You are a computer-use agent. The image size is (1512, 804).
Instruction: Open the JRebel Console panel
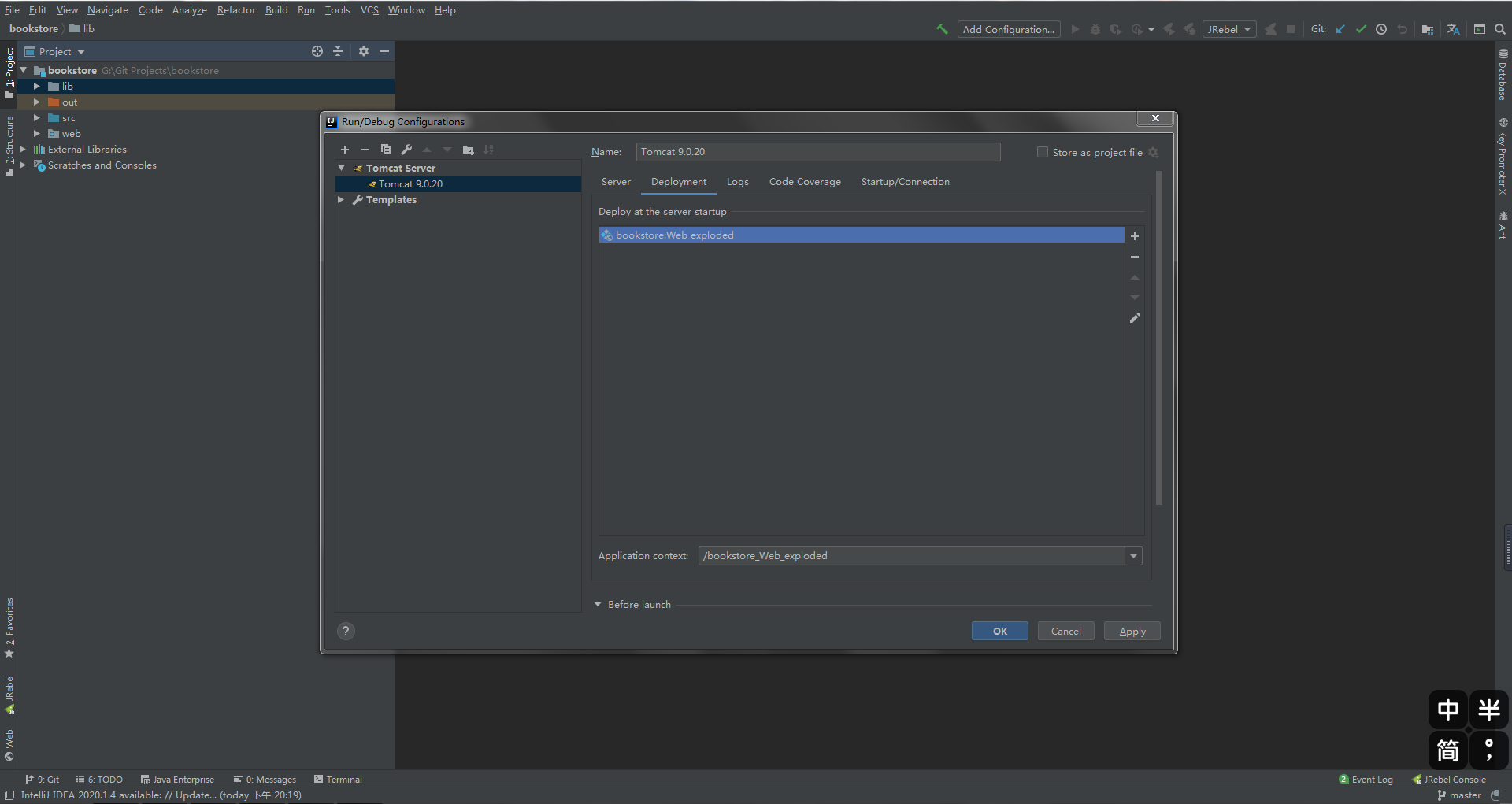1449,780
